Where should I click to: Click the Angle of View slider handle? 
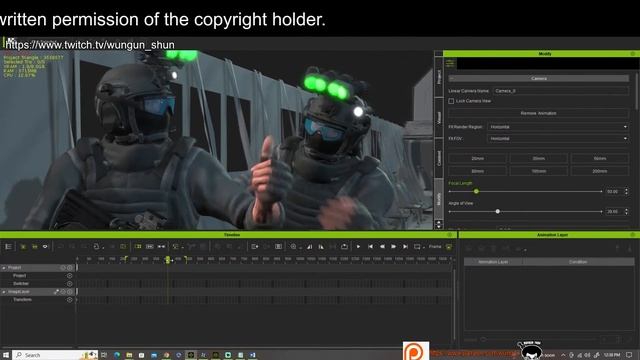(498, 211)
